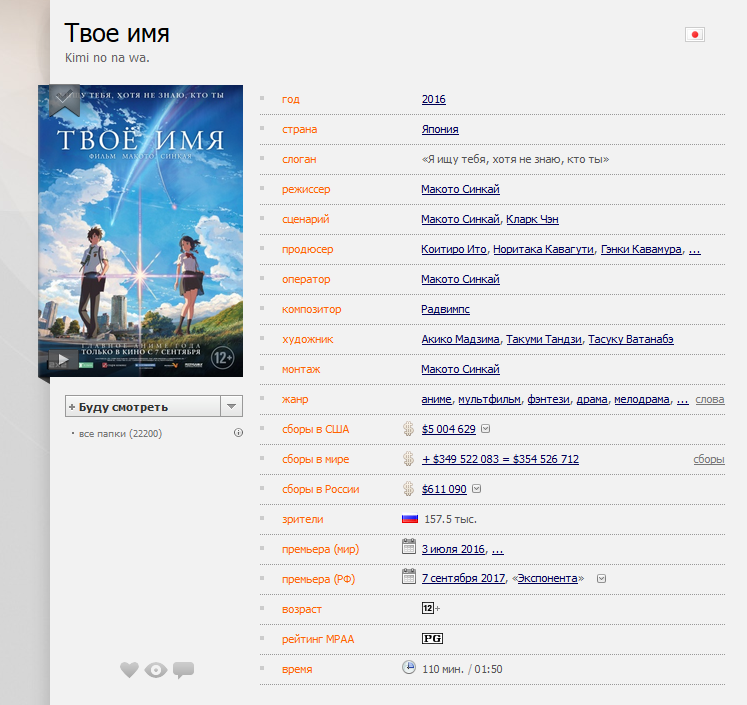747x705 pixels.
Task: Open producer Норитака Кавагути link
Action: click(544, 249)
